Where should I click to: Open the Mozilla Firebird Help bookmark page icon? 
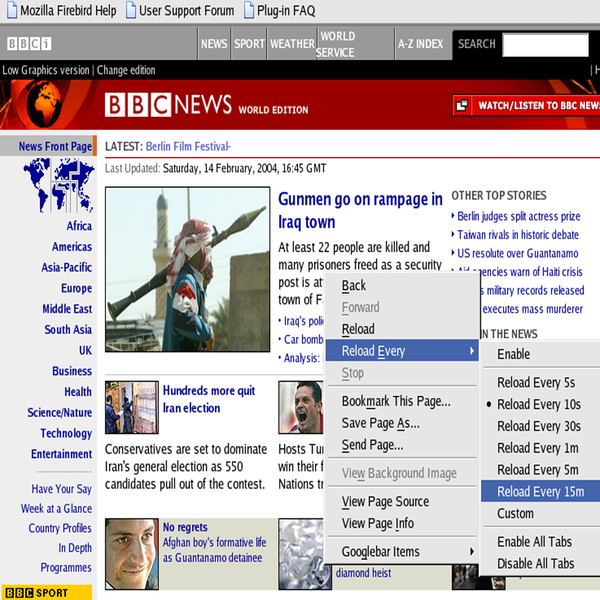tap(12, 10)
